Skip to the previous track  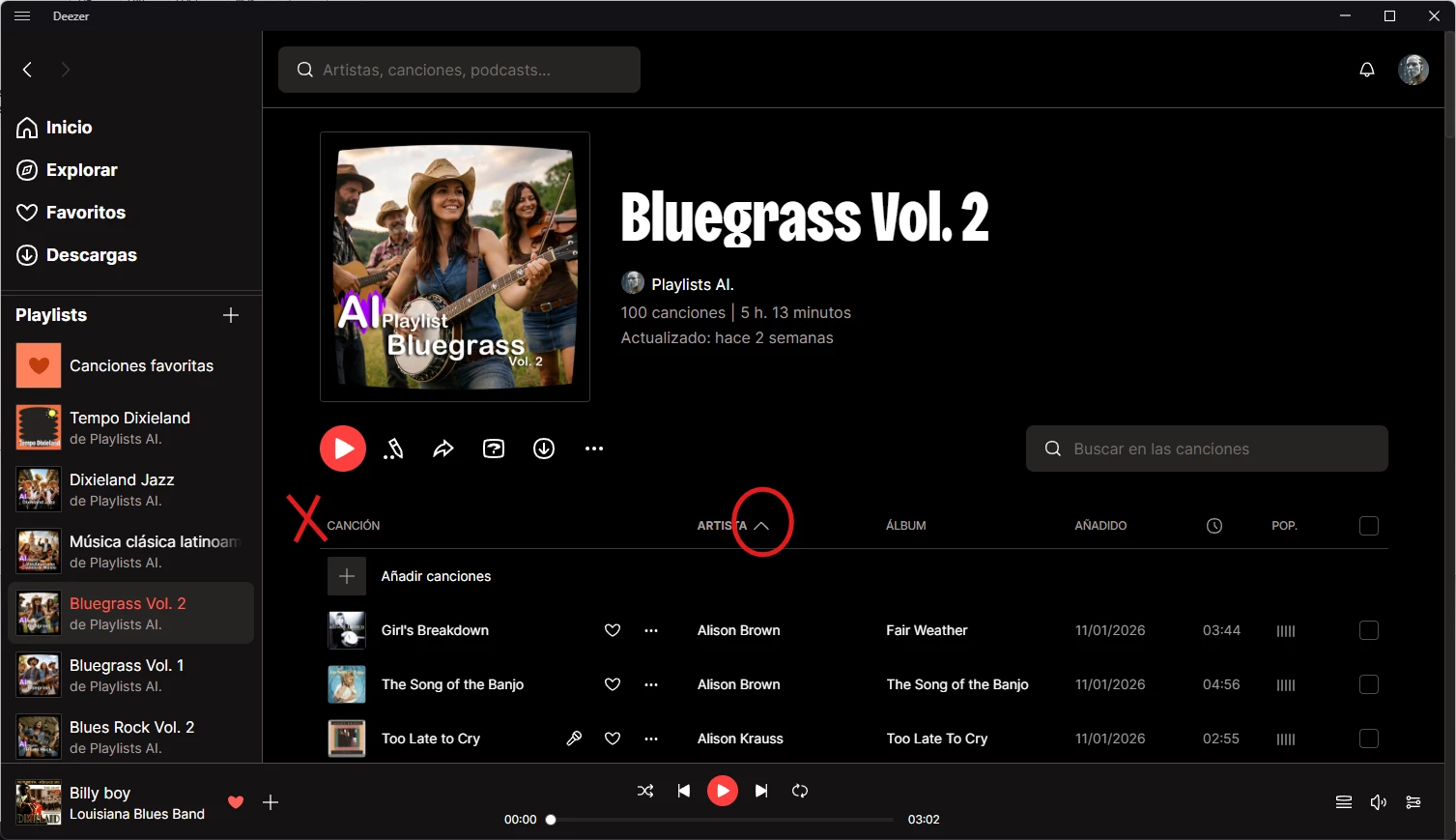(684, 791)
